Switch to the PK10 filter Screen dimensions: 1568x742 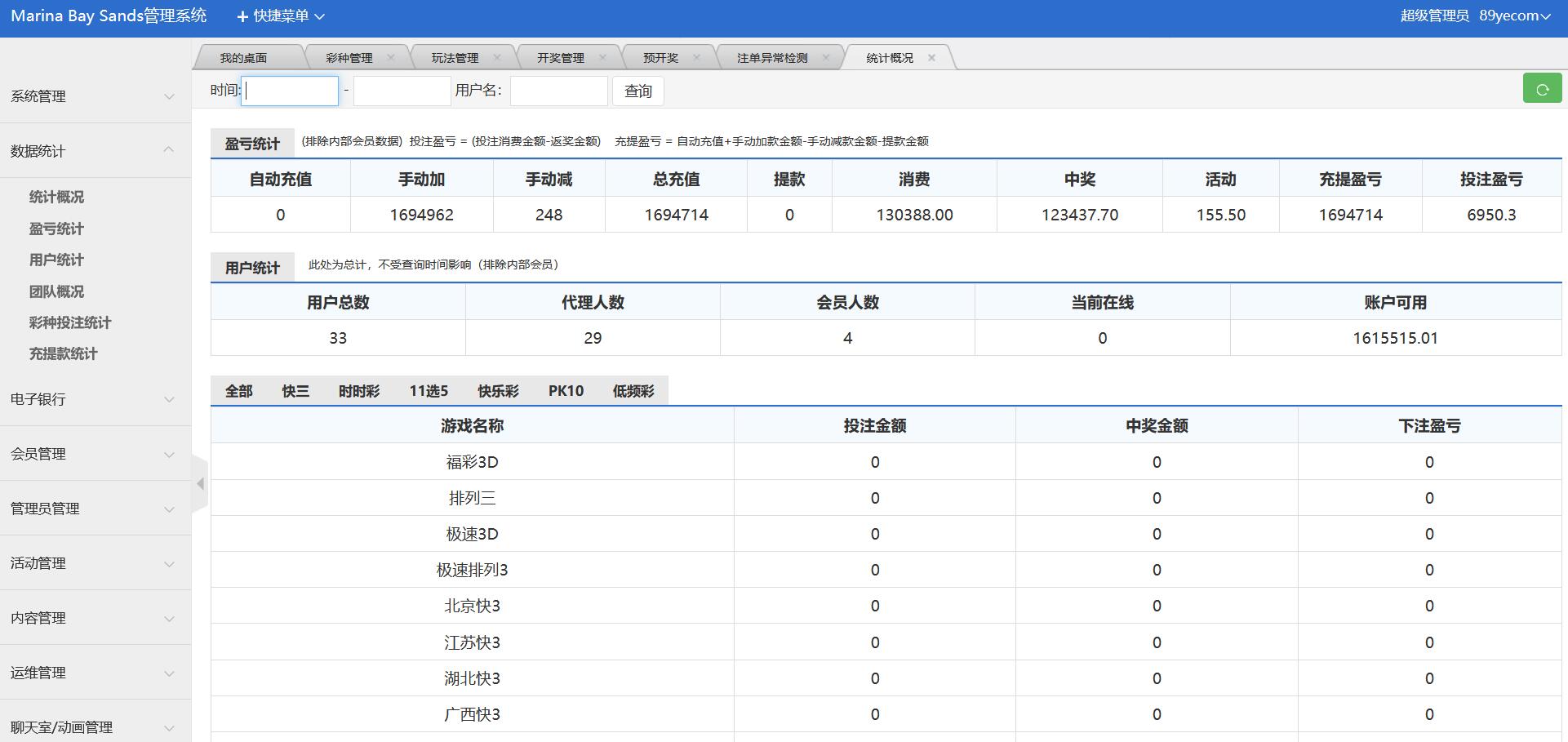click(x=566, y=390)
